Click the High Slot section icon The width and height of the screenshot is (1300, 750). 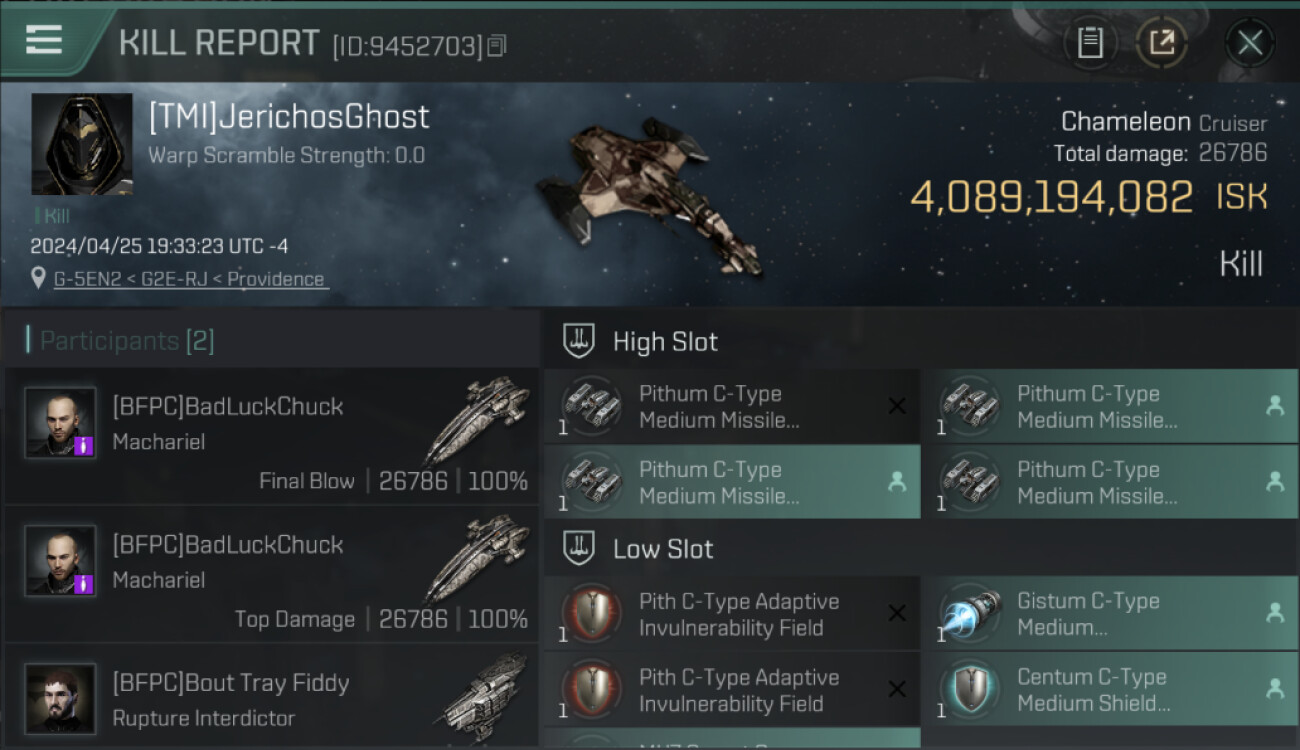point(580,341)
